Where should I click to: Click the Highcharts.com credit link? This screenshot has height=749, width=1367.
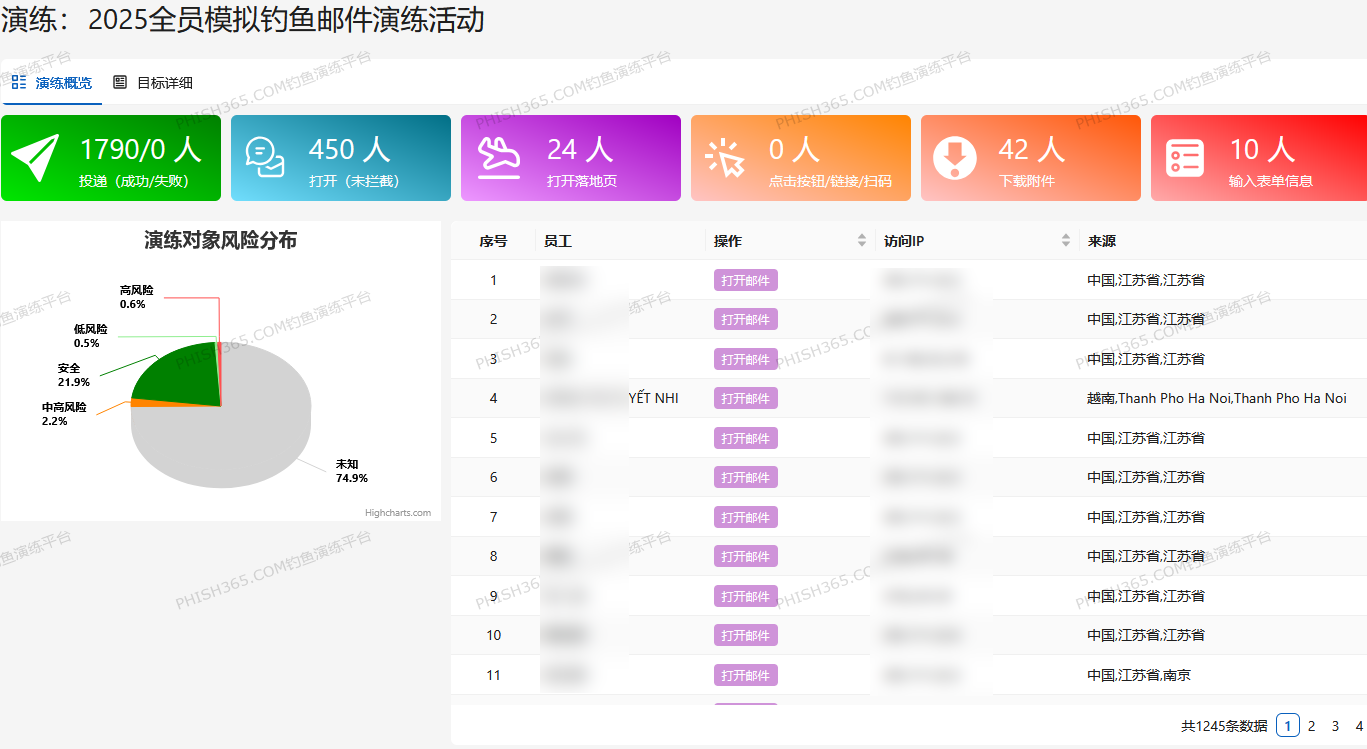(x=397, y=513)
